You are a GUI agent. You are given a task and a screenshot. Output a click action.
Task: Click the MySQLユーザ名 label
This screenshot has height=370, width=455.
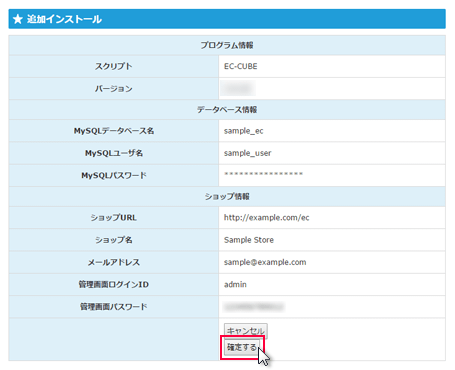114,153
